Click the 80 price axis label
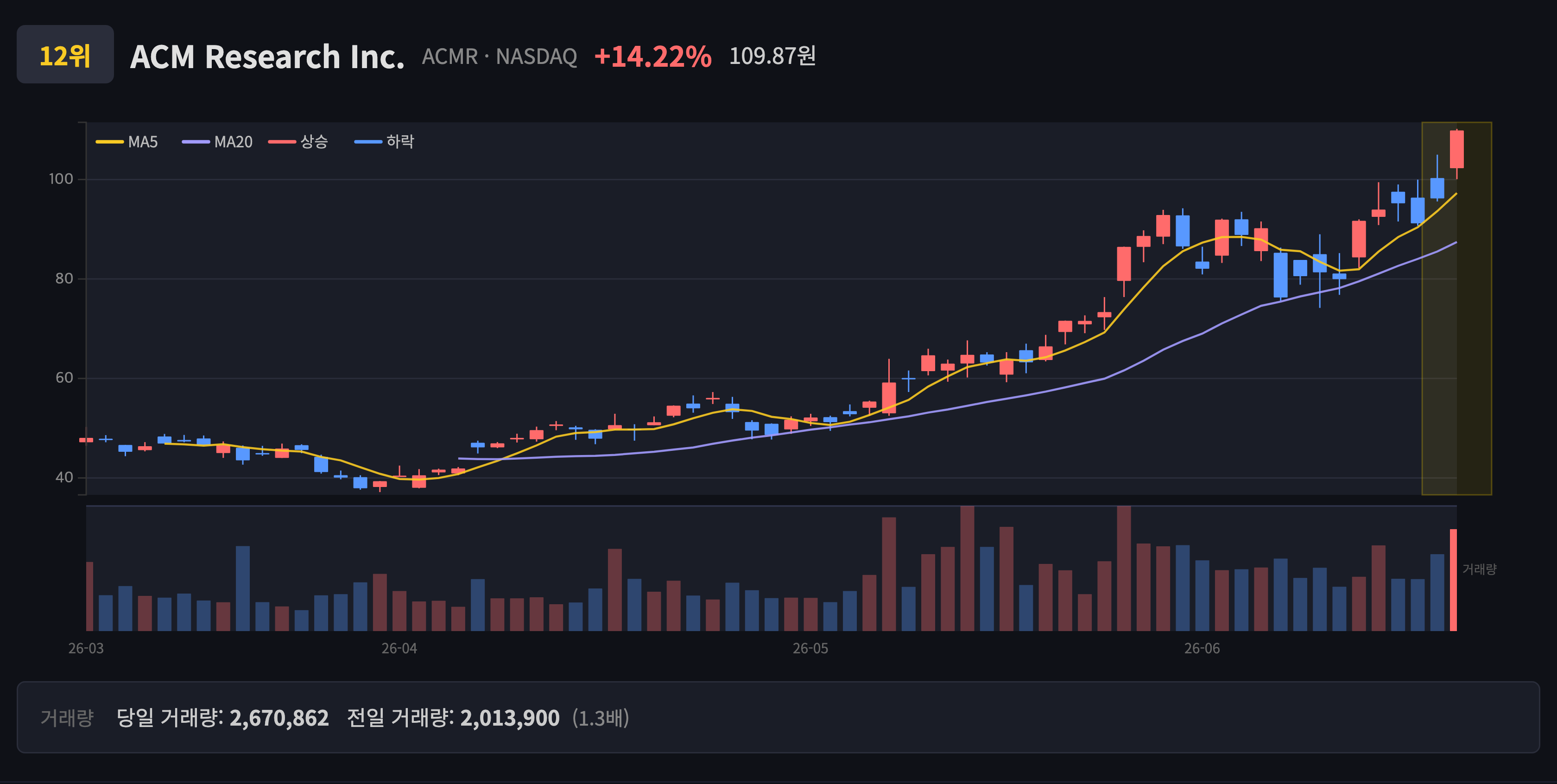Viewport: 1557px width, 784px height. (x=64, y=278)
